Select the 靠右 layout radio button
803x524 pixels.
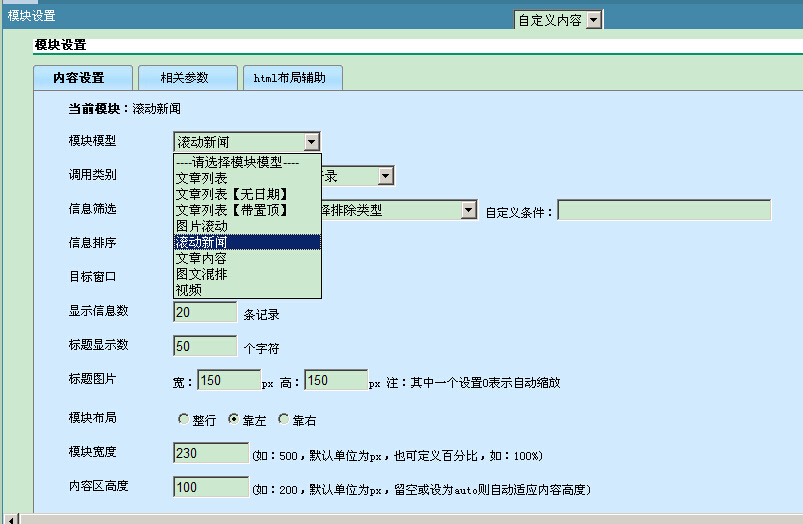tap(283, 420)
